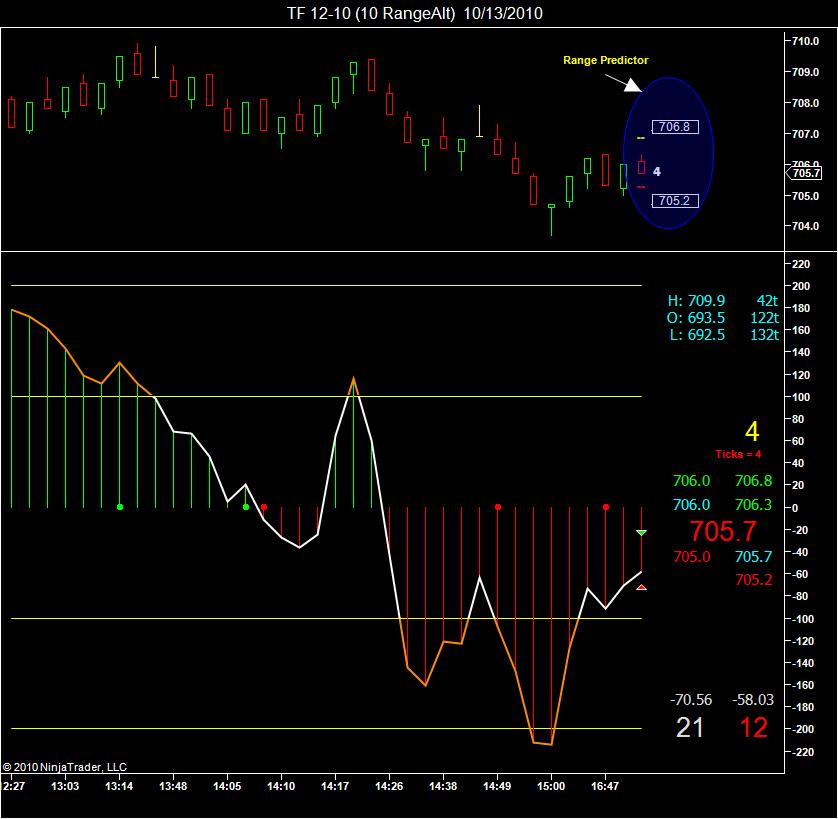Screen dimensions: 838x819
Task: Click the 2010 NinjaTrader, LLC copyright text
Action: pyautogui.click(x=65, y=767)
